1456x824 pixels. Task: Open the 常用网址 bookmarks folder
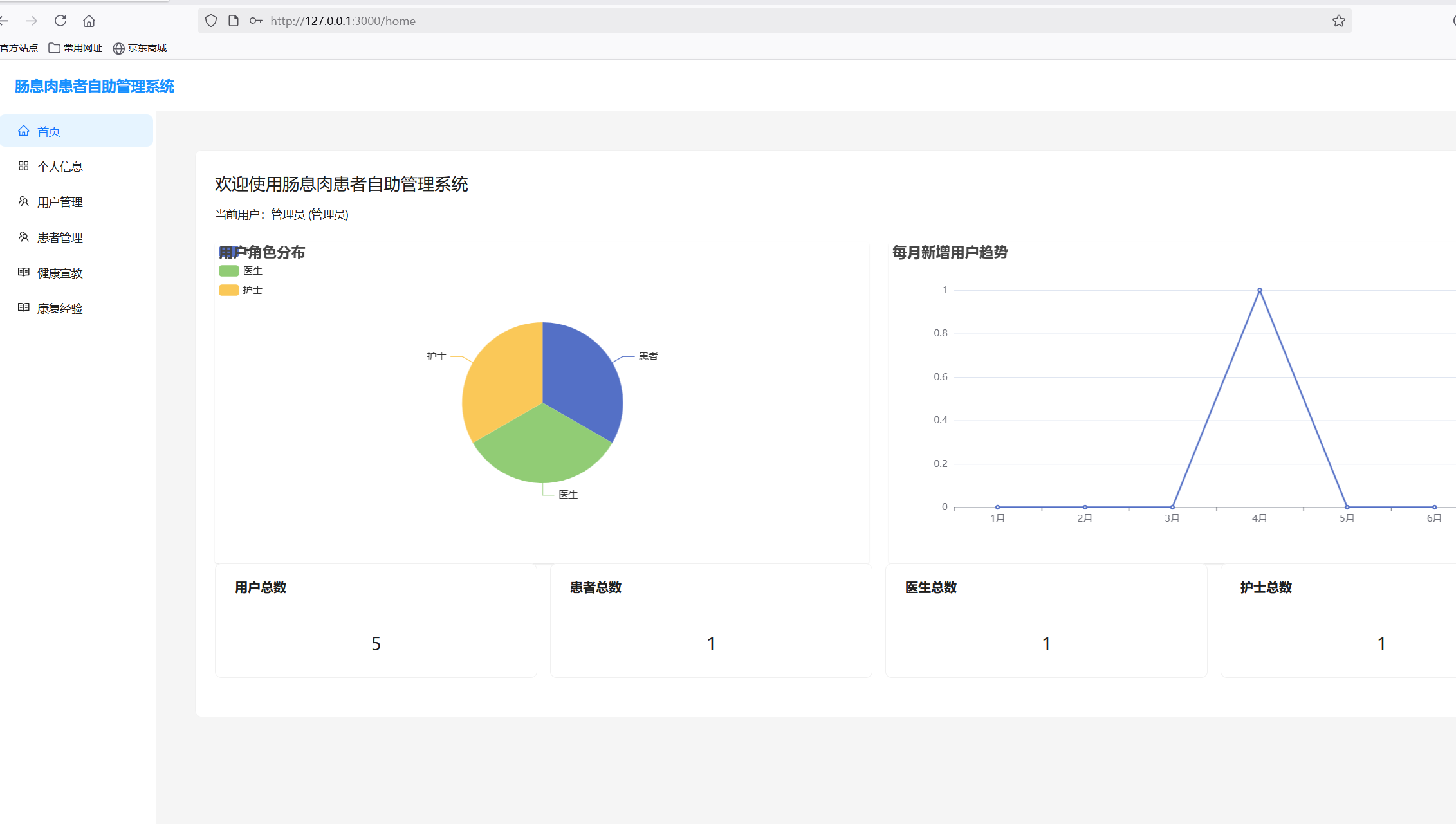coord(75,48)
